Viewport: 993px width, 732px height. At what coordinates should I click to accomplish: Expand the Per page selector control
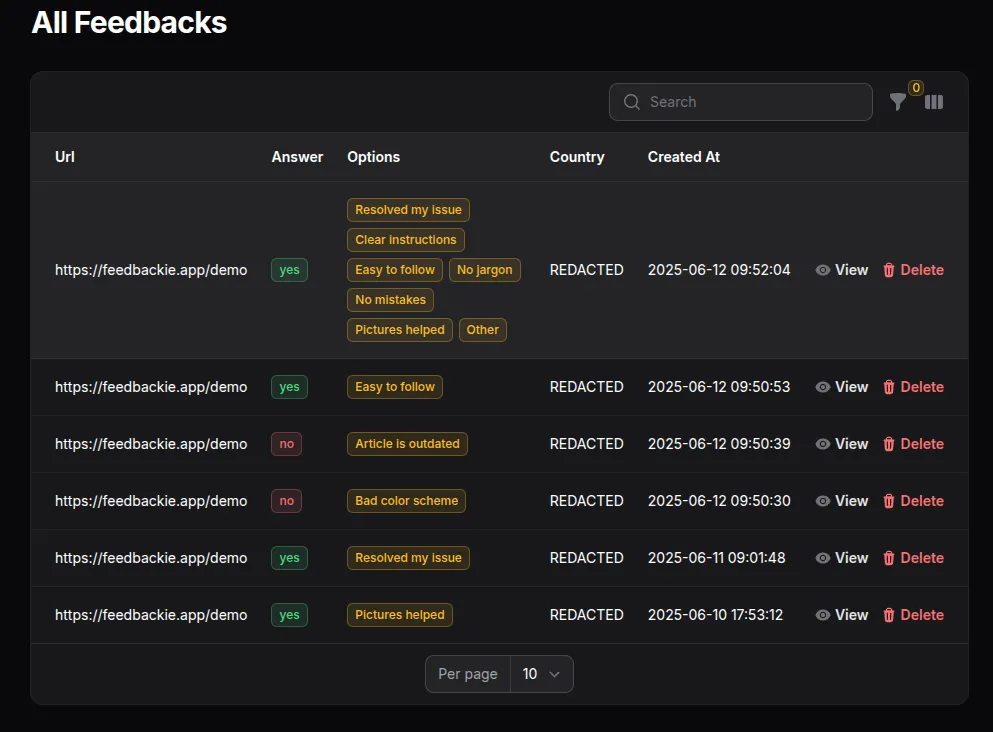click(x=499, y=674)
